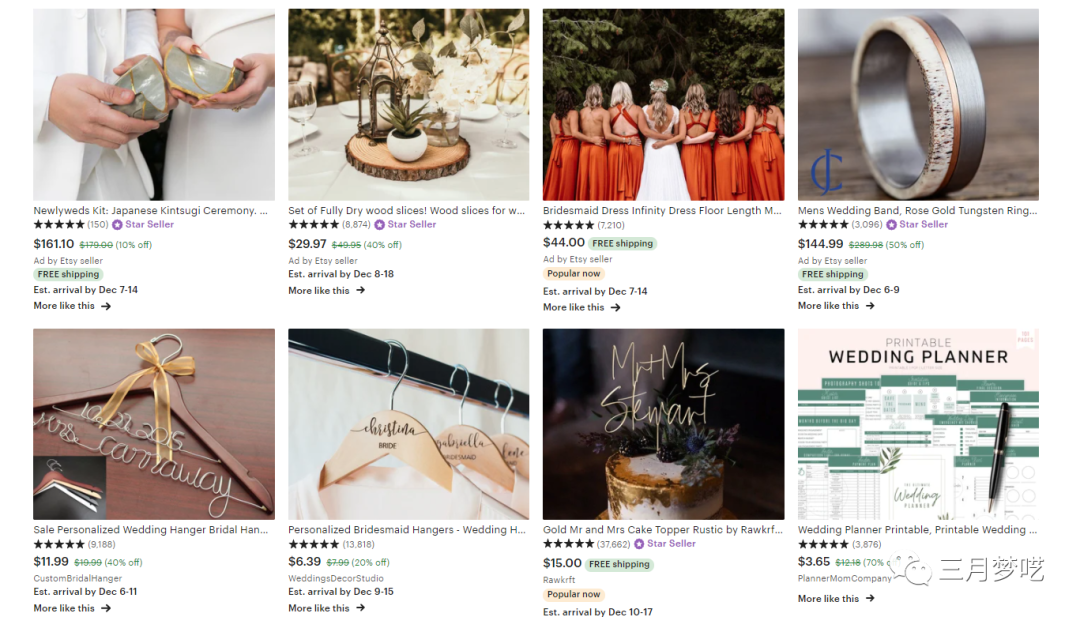Click the star rating of Wedding Planner Printable
This screenshot has height=617, width=1080.
[x=823, y=544]
